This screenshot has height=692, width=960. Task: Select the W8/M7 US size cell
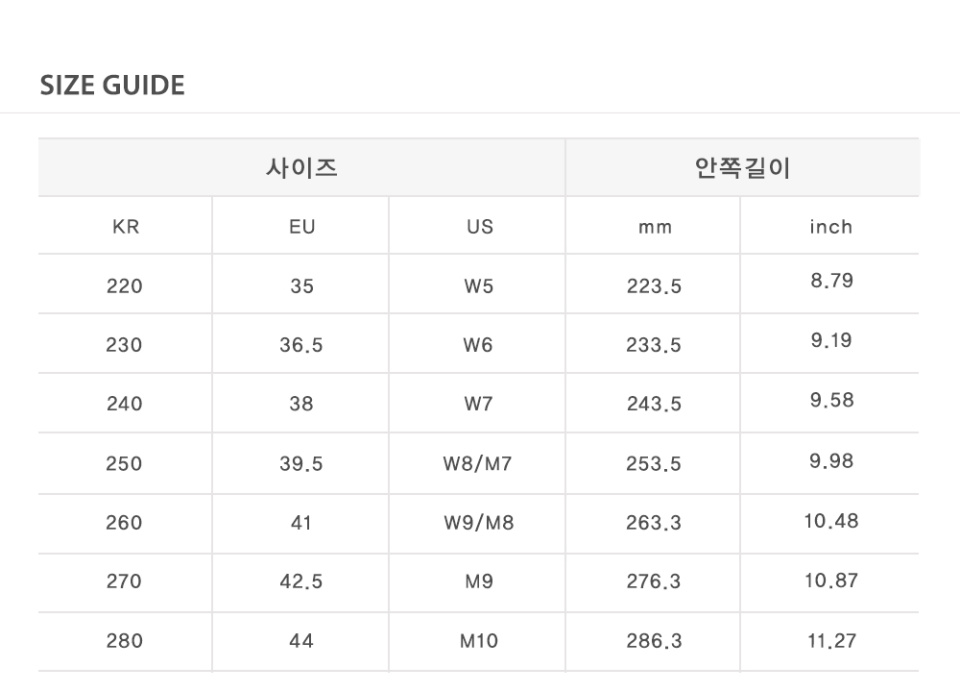coord(478,464)
